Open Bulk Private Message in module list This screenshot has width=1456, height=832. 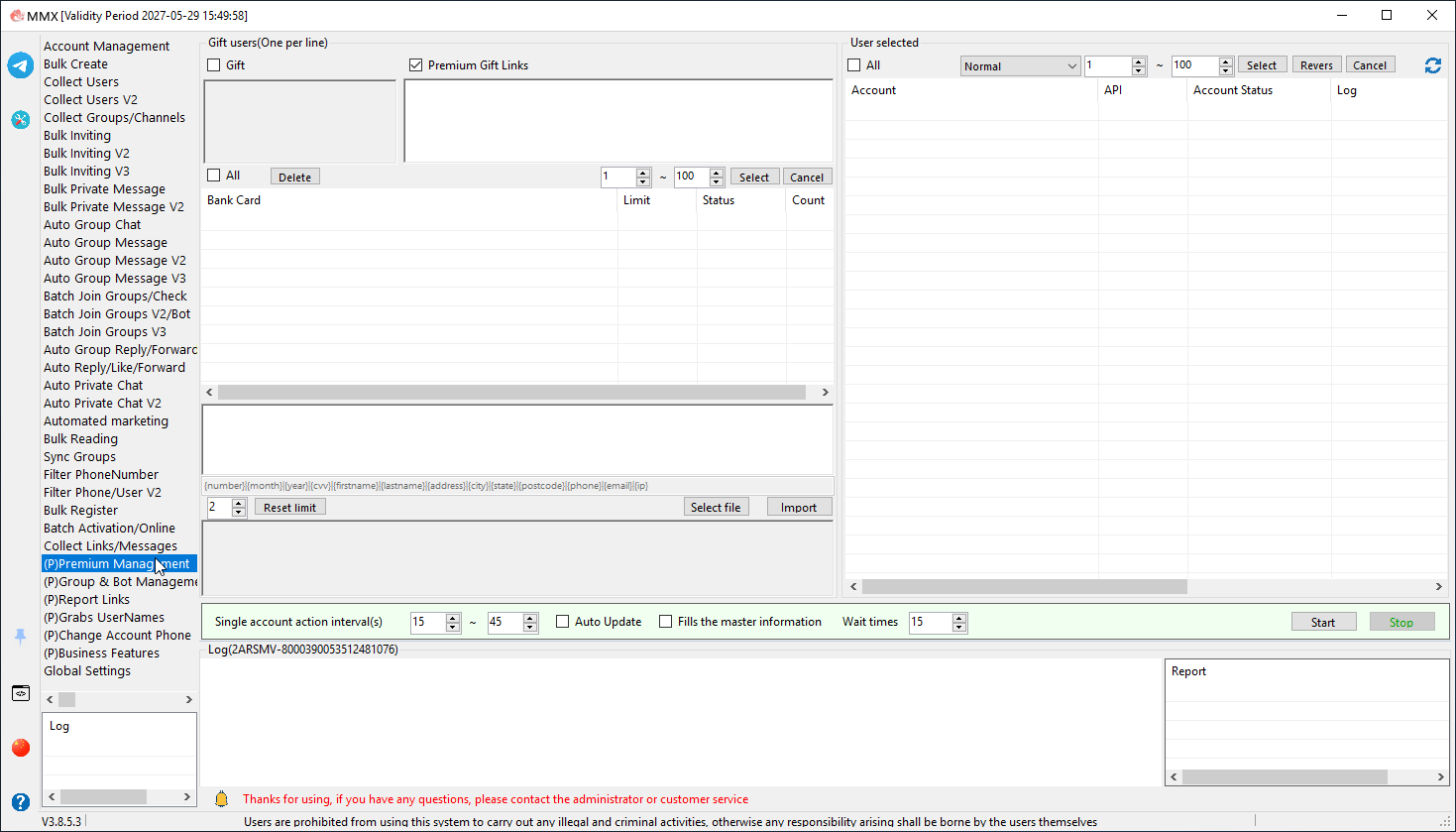point(105,189)
